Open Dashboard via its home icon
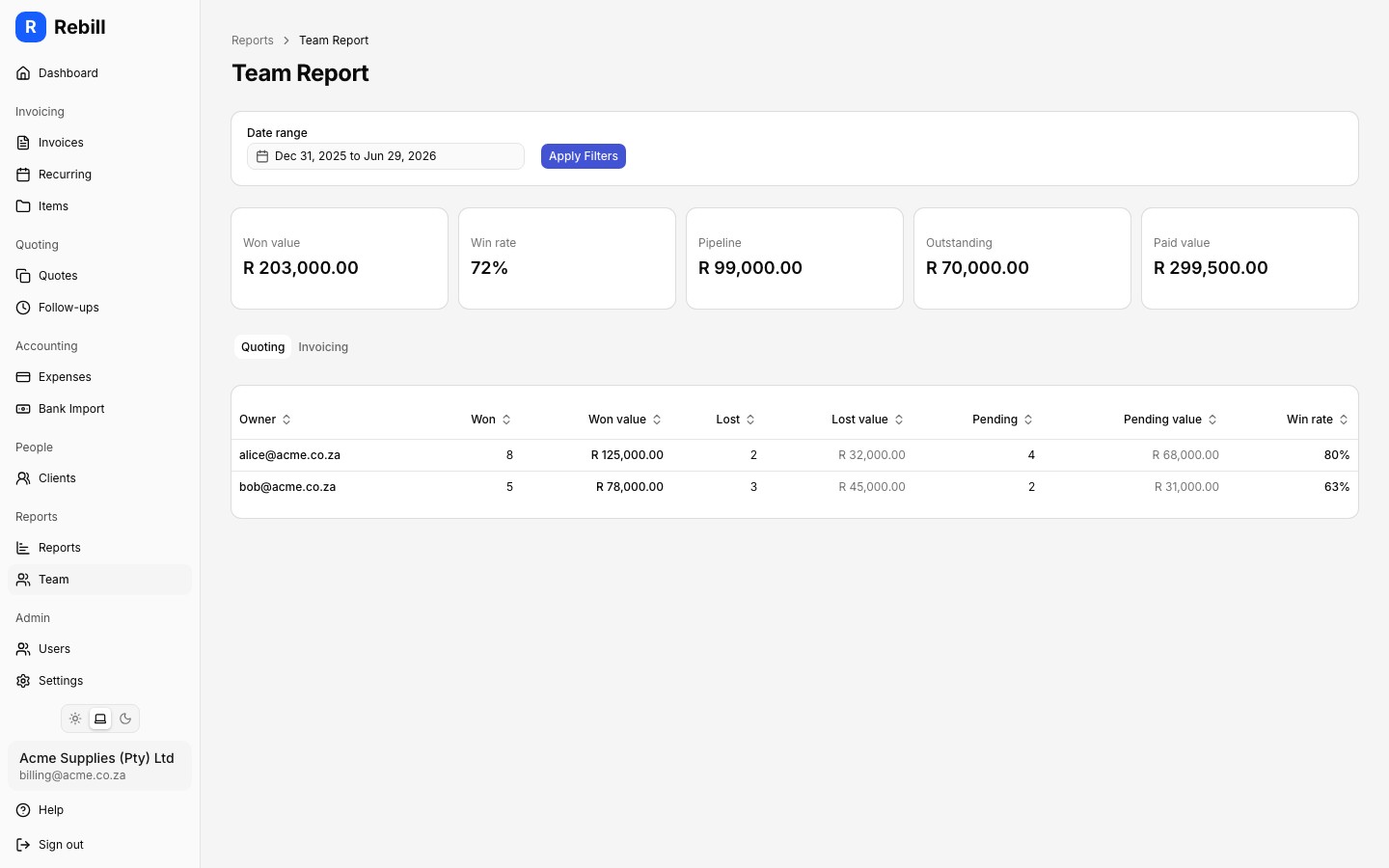Screen dimensions: 1389x868 (x=23, y=73)
